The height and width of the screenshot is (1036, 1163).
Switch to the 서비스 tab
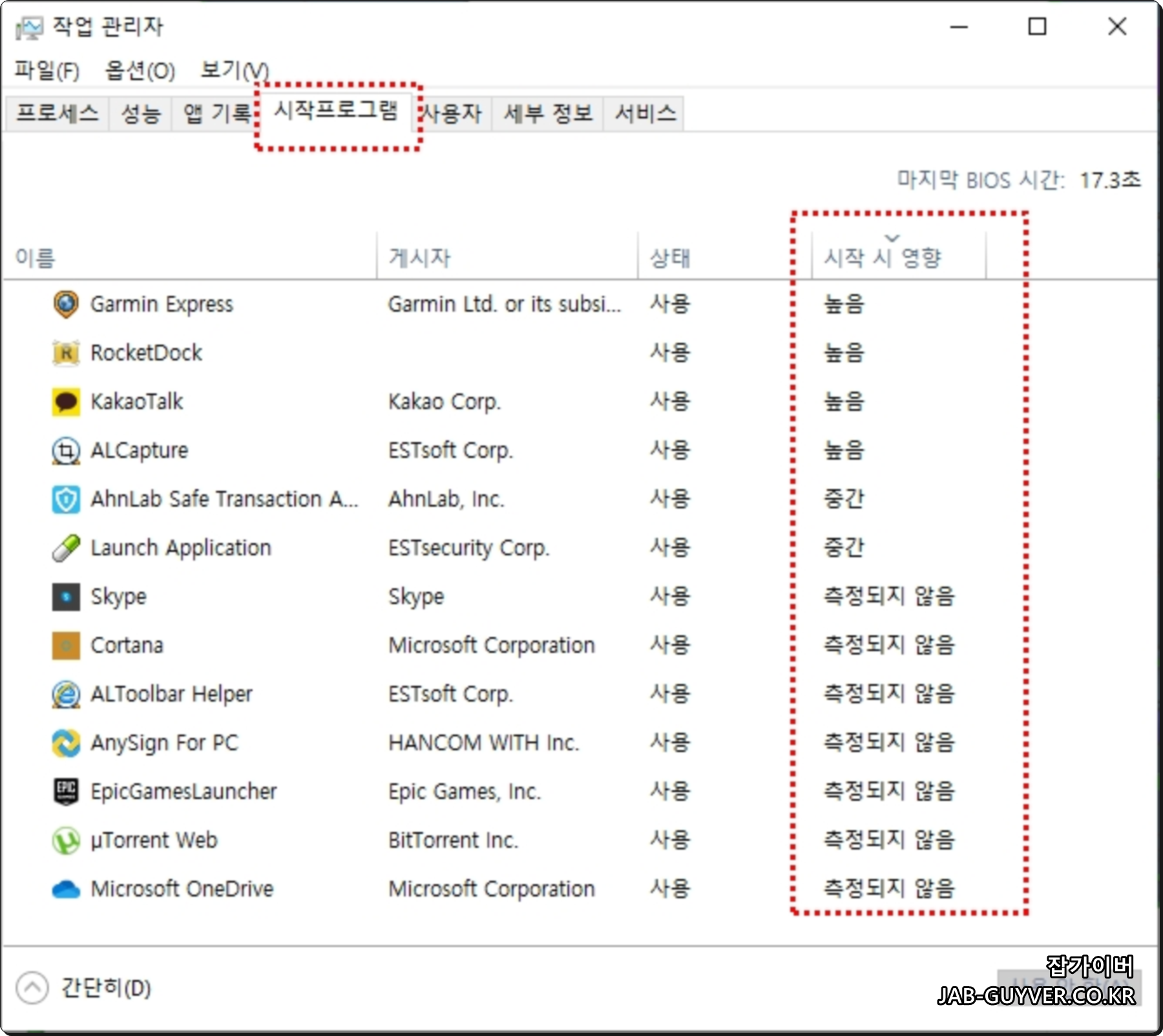645,113
